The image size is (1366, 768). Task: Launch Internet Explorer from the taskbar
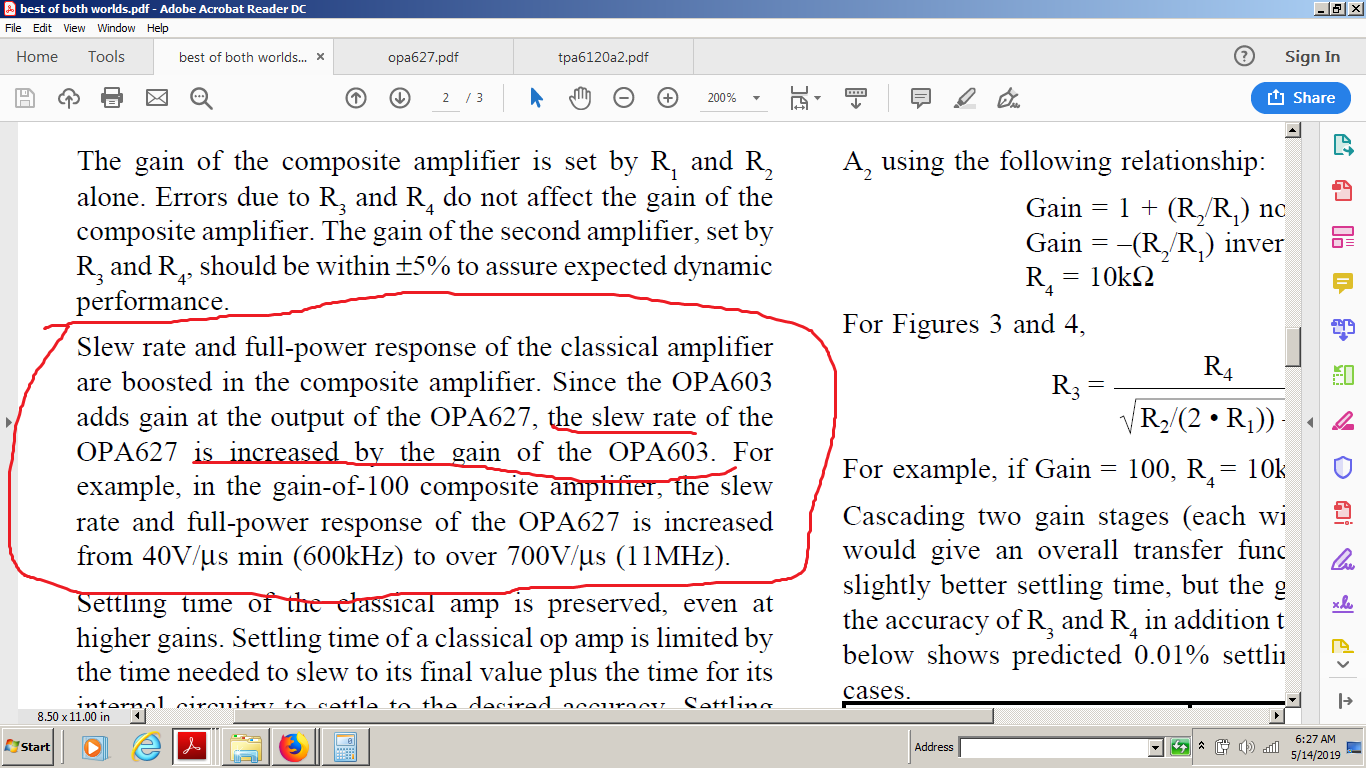(x=146, y=747)
